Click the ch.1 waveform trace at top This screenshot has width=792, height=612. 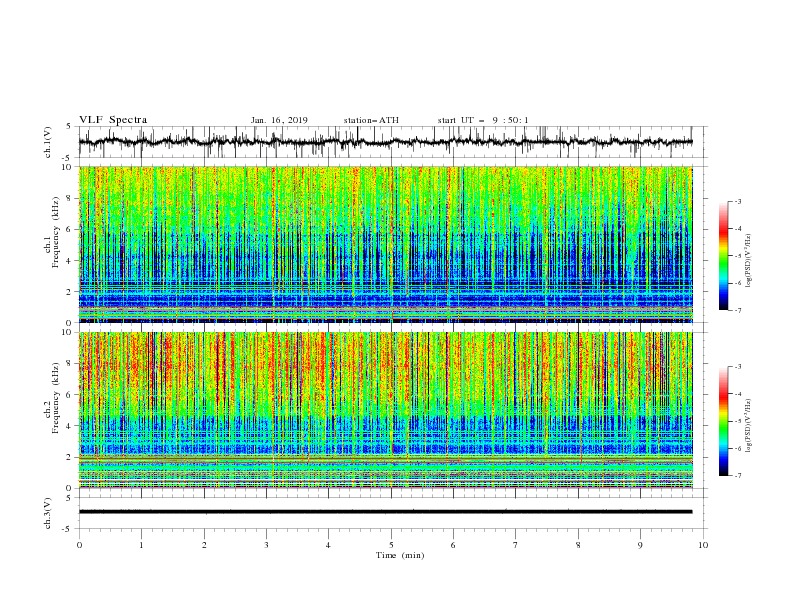385,142
